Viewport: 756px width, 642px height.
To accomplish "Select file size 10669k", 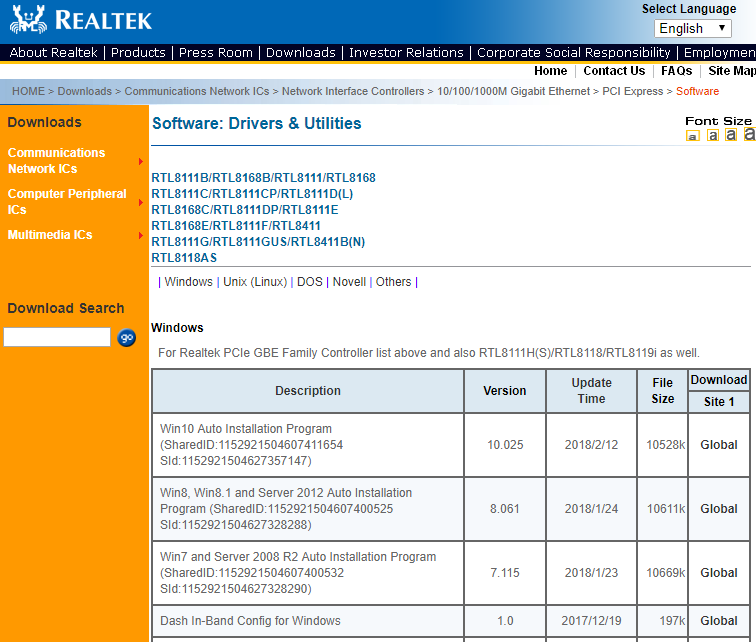I will [x=665, y=573].
